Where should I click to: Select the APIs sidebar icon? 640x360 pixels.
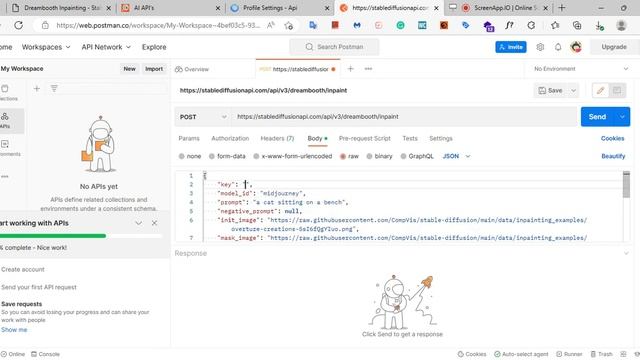(5, 120)
